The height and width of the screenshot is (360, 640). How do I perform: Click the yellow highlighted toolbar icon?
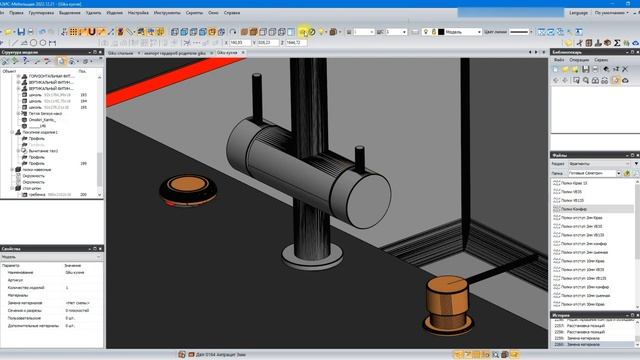point(303,32)
